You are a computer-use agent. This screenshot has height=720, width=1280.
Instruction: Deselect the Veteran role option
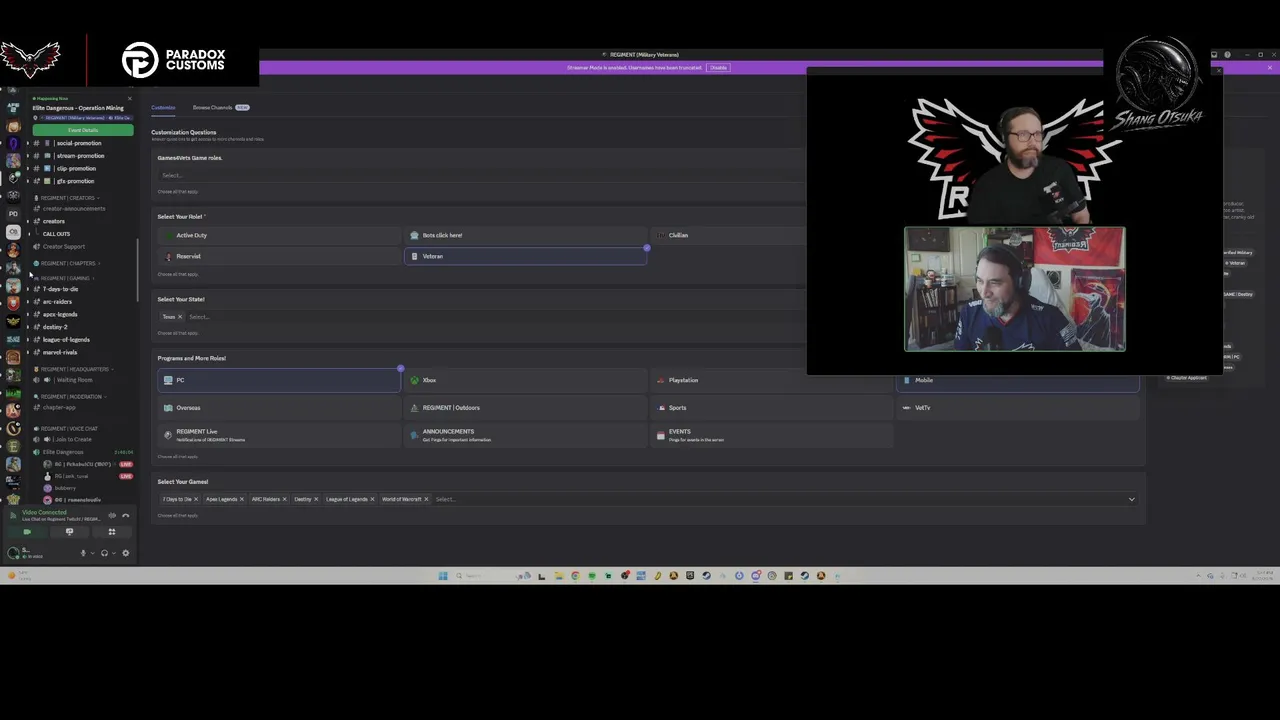point(526,256)
